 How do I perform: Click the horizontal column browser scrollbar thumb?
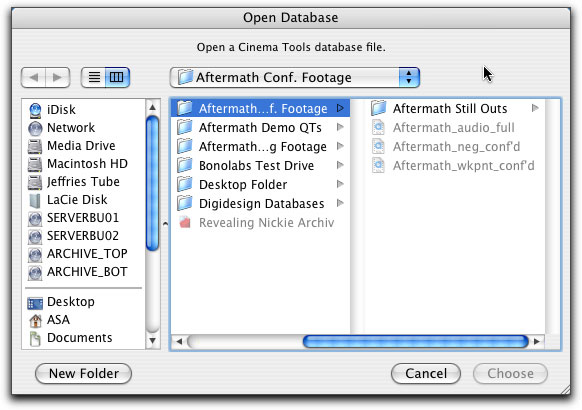(x=416, y=341)
